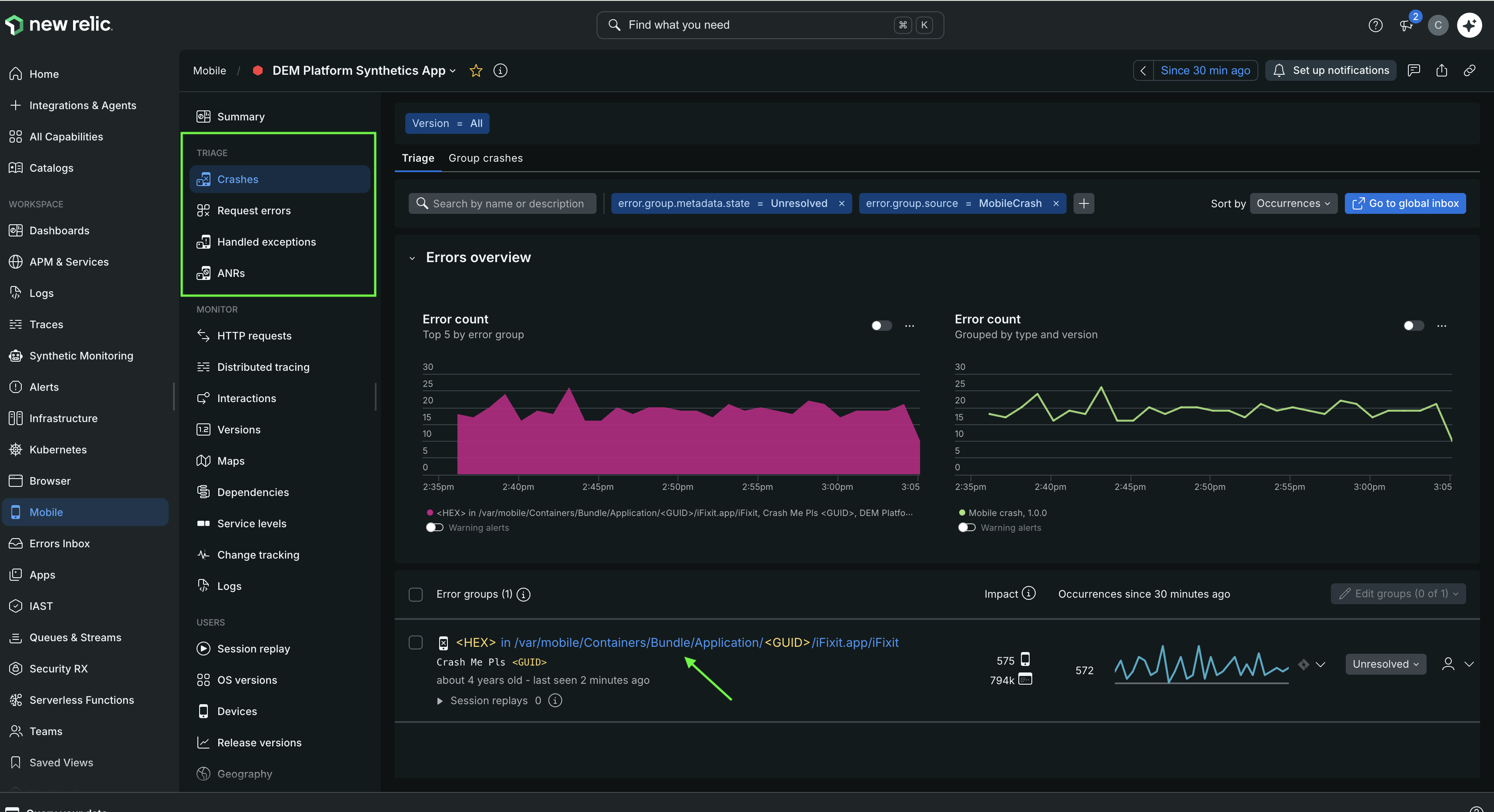Select the Triage tab

pyautogui.click(x=417, y=158)
